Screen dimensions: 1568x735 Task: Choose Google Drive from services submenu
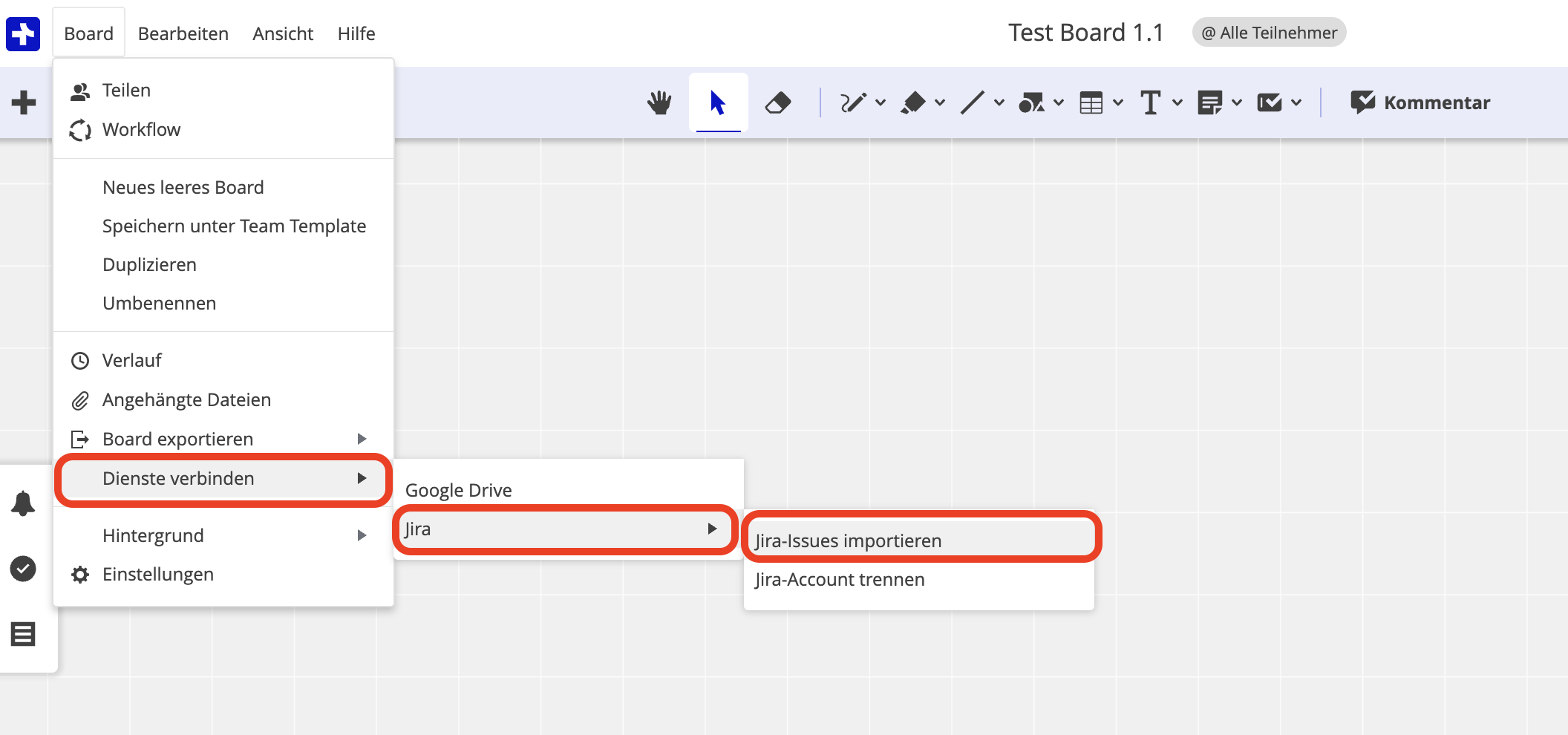pyautogui.click(x=458, y=490)
